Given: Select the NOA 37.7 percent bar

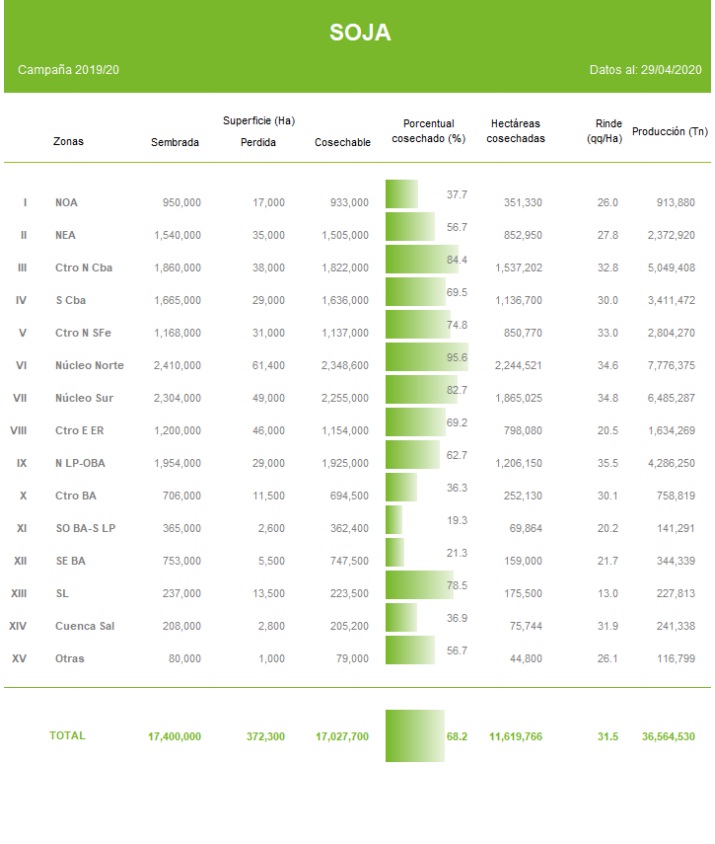Looking at the screenshot, I should (x=402, y=194).
